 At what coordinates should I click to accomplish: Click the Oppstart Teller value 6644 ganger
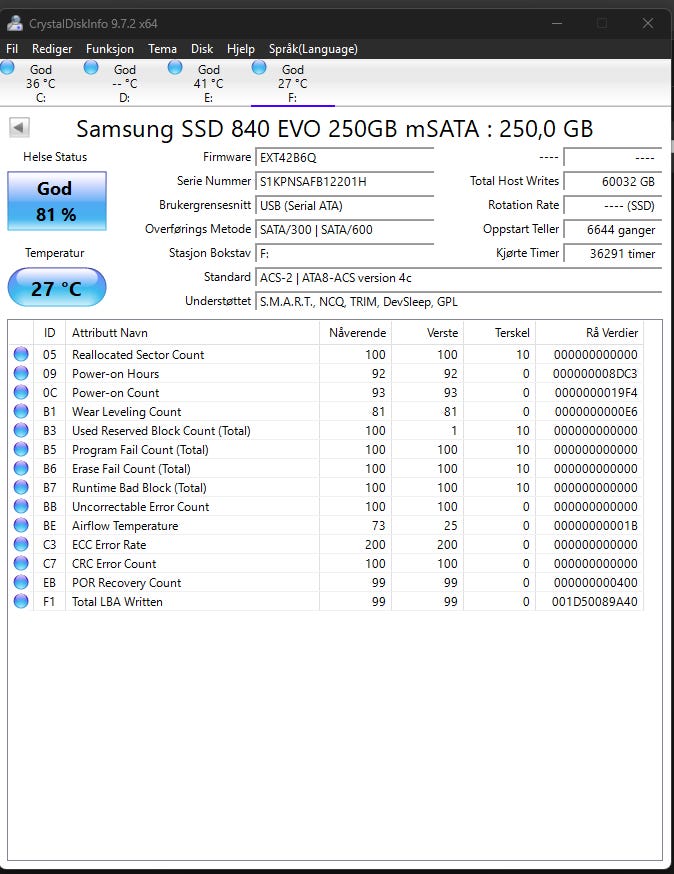(x=613, y=229)
